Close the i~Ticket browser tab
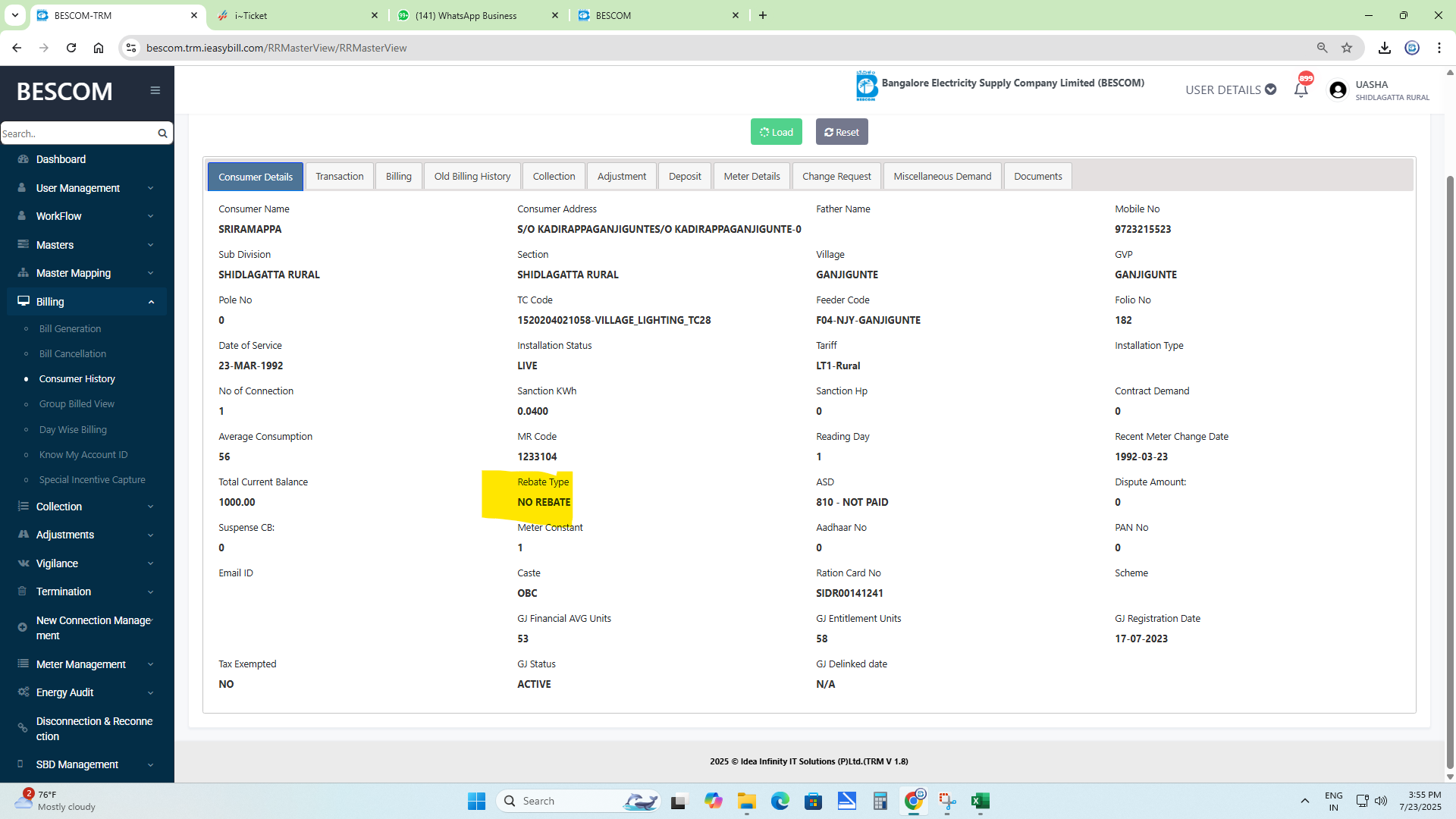Viewport: 1456px width, 819px height. pyautogui.click(x=375, y=15)
